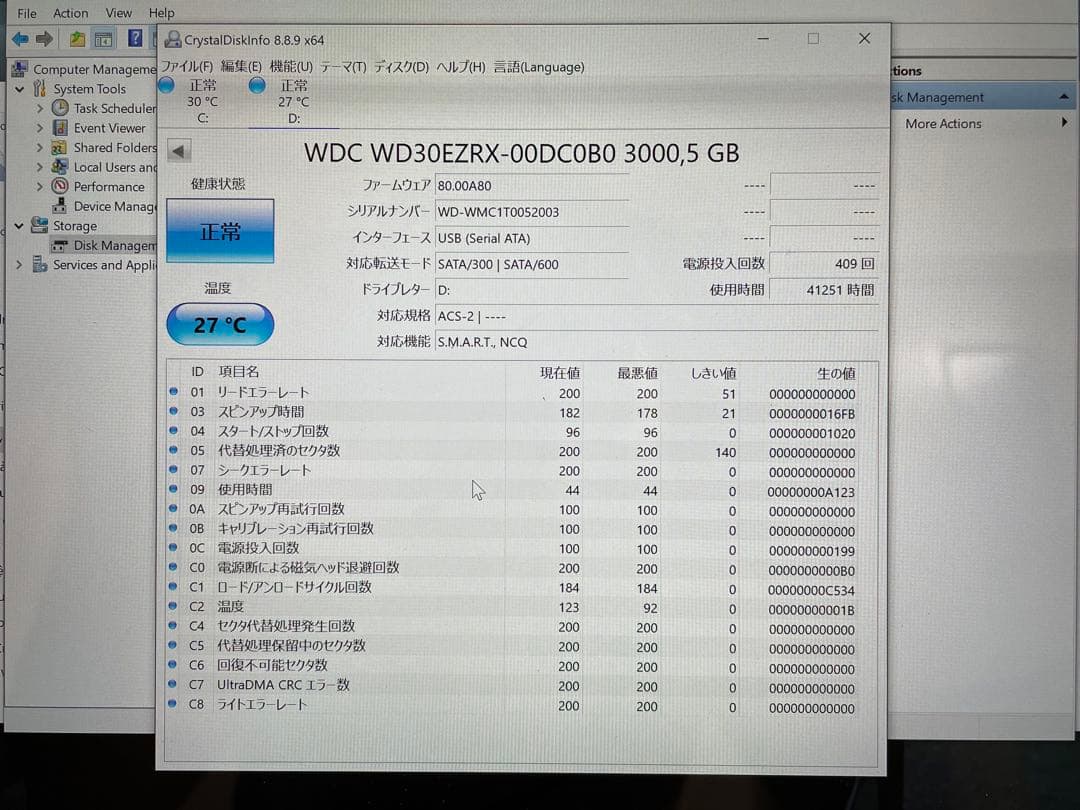Expand the Local Users and Groups node

(40, 167)
